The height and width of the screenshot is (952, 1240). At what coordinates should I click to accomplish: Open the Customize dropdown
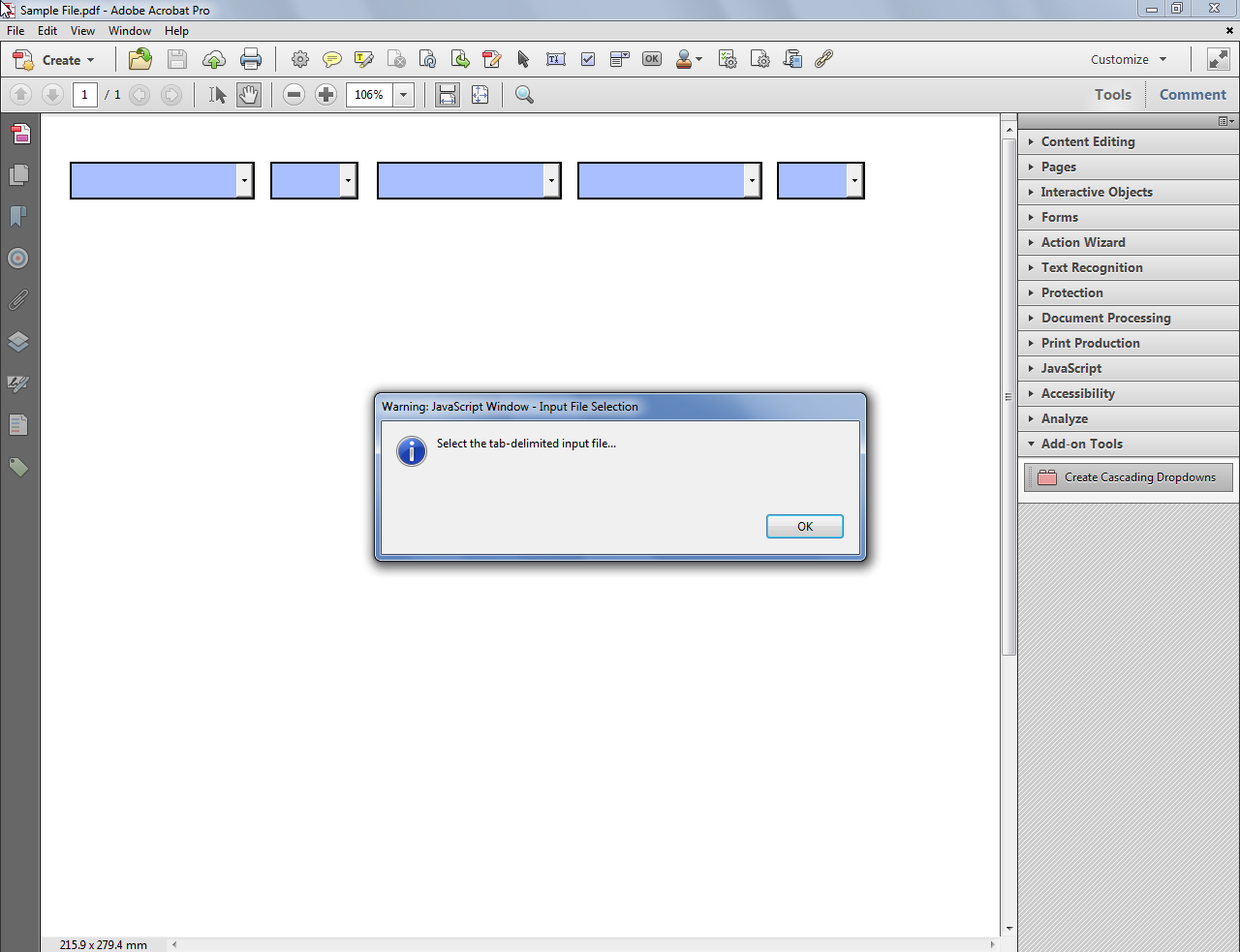click(1128, 59)
